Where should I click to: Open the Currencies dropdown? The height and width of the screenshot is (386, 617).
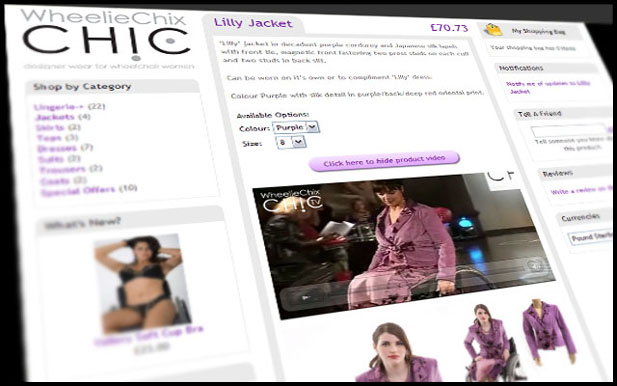590,237
